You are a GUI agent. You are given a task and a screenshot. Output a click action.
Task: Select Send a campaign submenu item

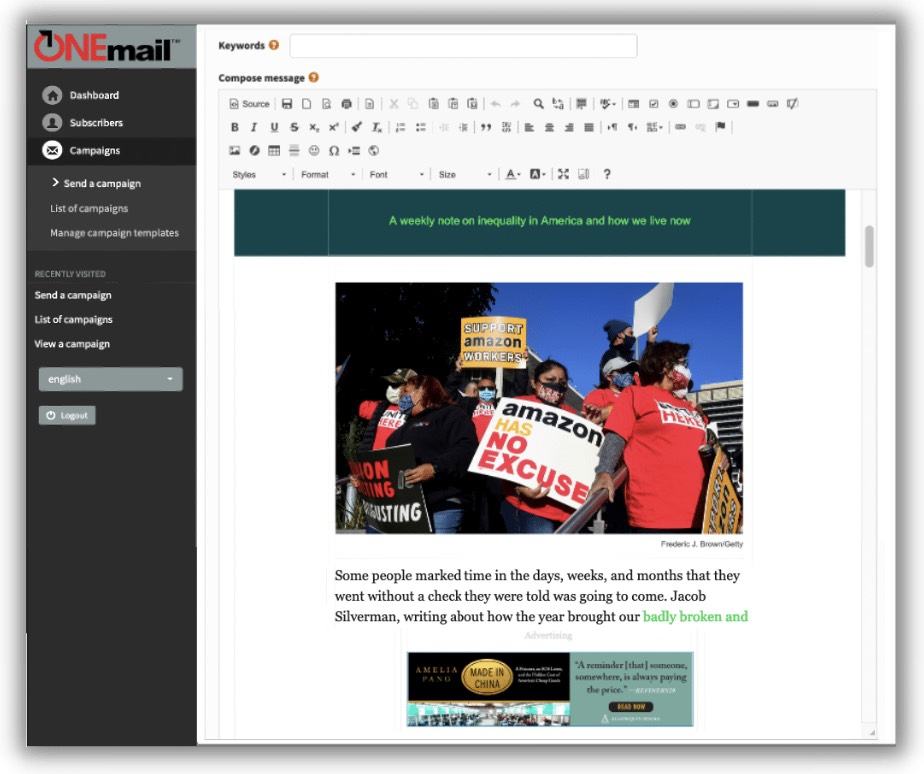click(102, 183)
